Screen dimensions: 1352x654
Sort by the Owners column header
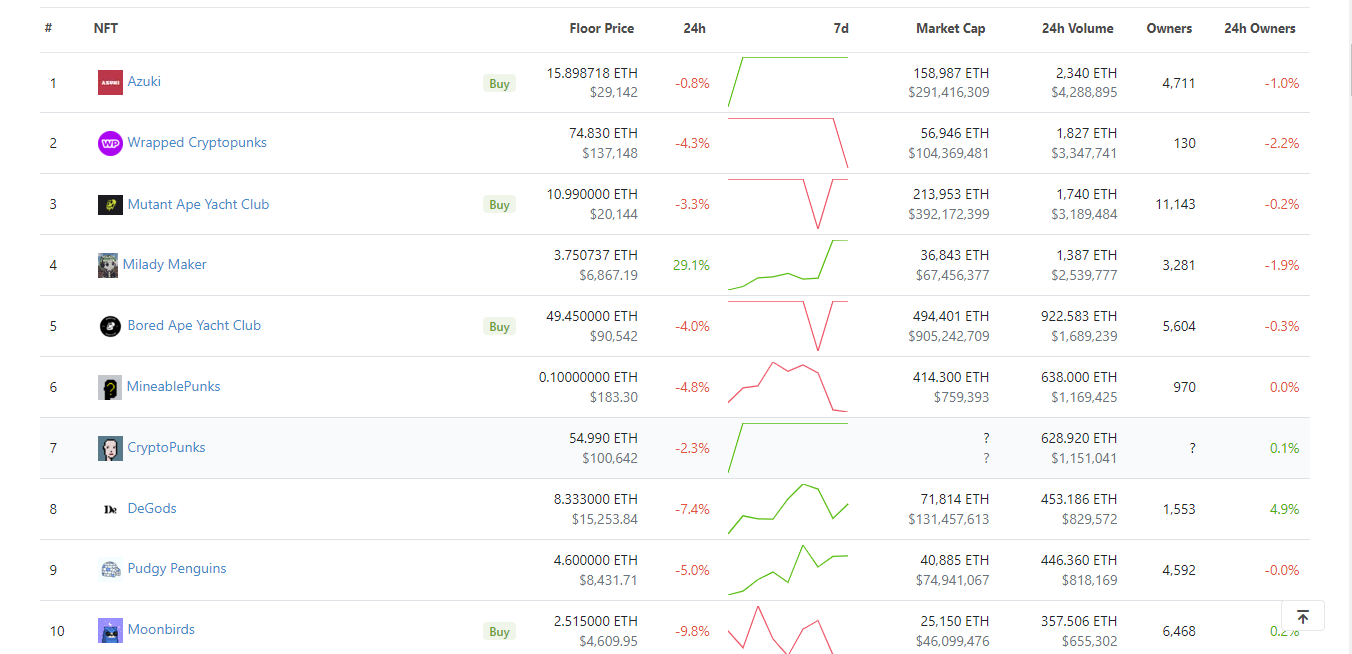[x=1169, y=29]
